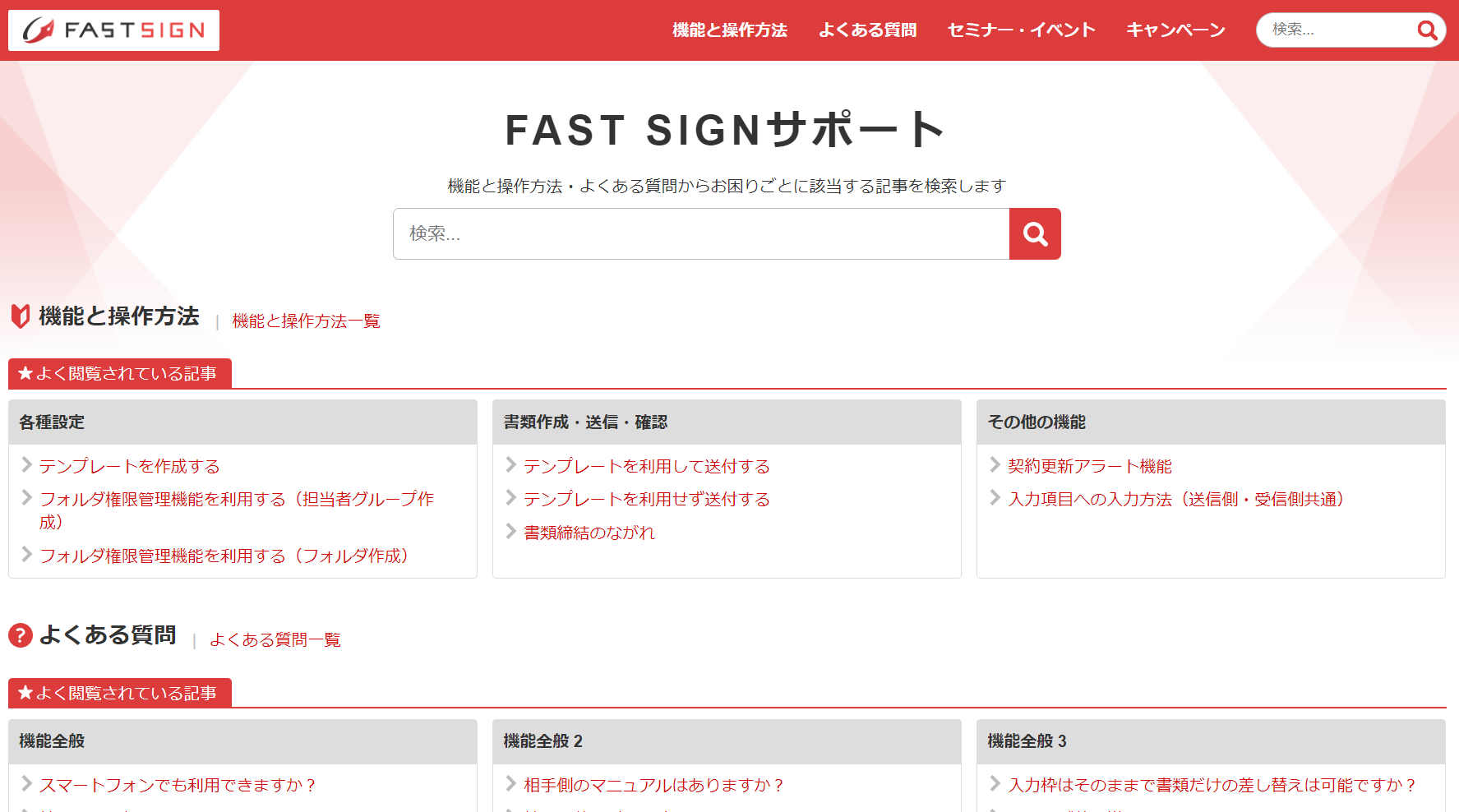Open 相手側のマニュアルはありますか？ question

coord(654,786)
